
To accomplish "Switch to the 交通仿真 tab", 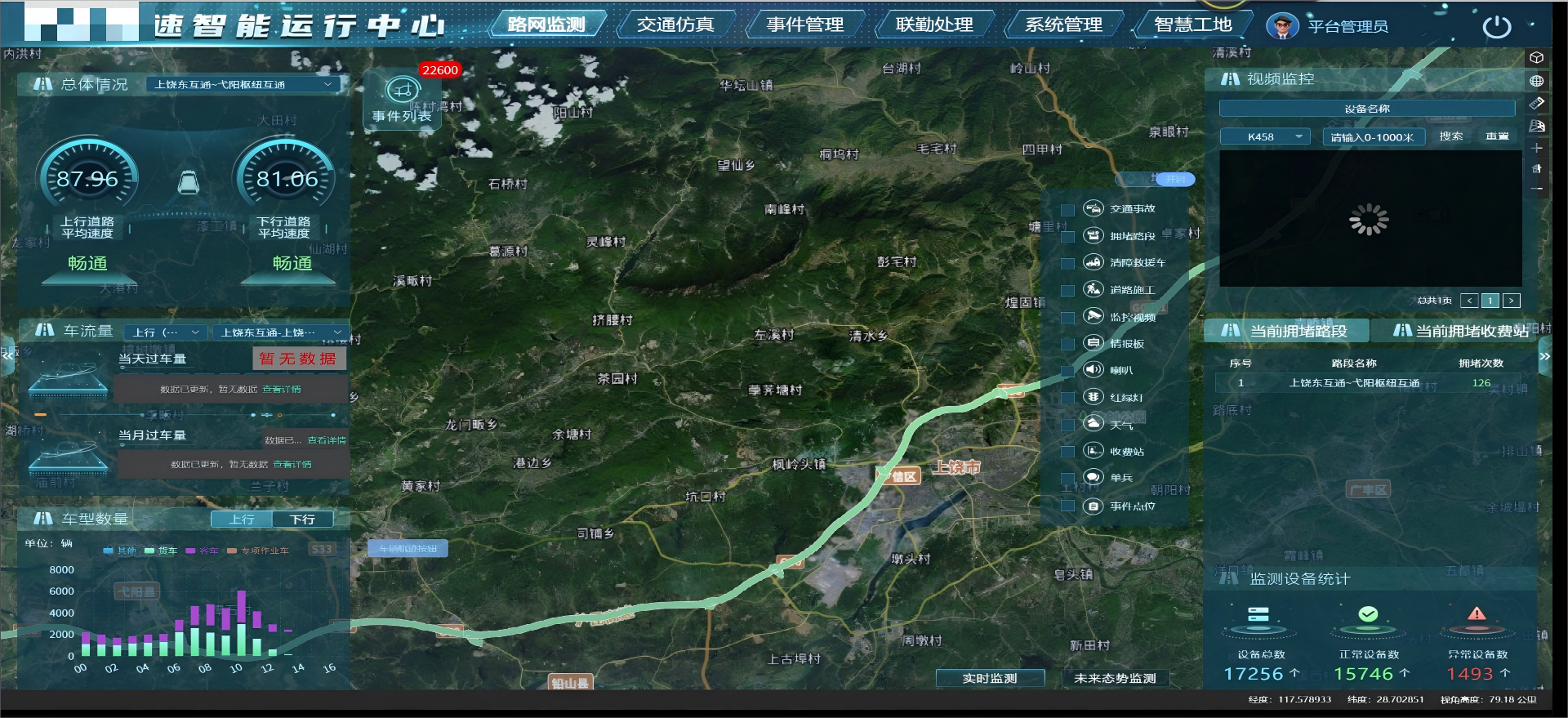I will click(x=675, y=25).
